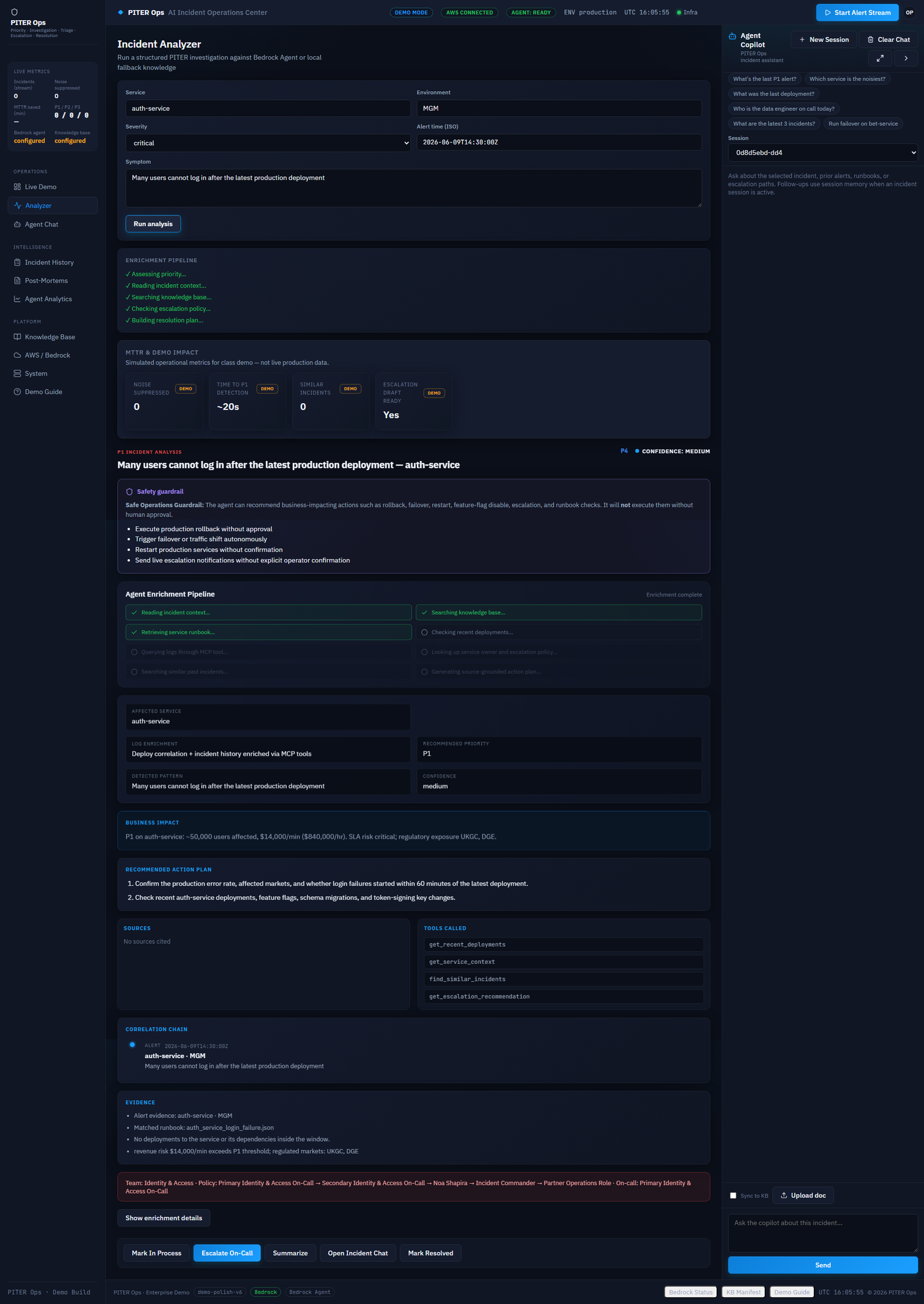
Task: Open Incident Chat
Action: tap(358, 1253)
